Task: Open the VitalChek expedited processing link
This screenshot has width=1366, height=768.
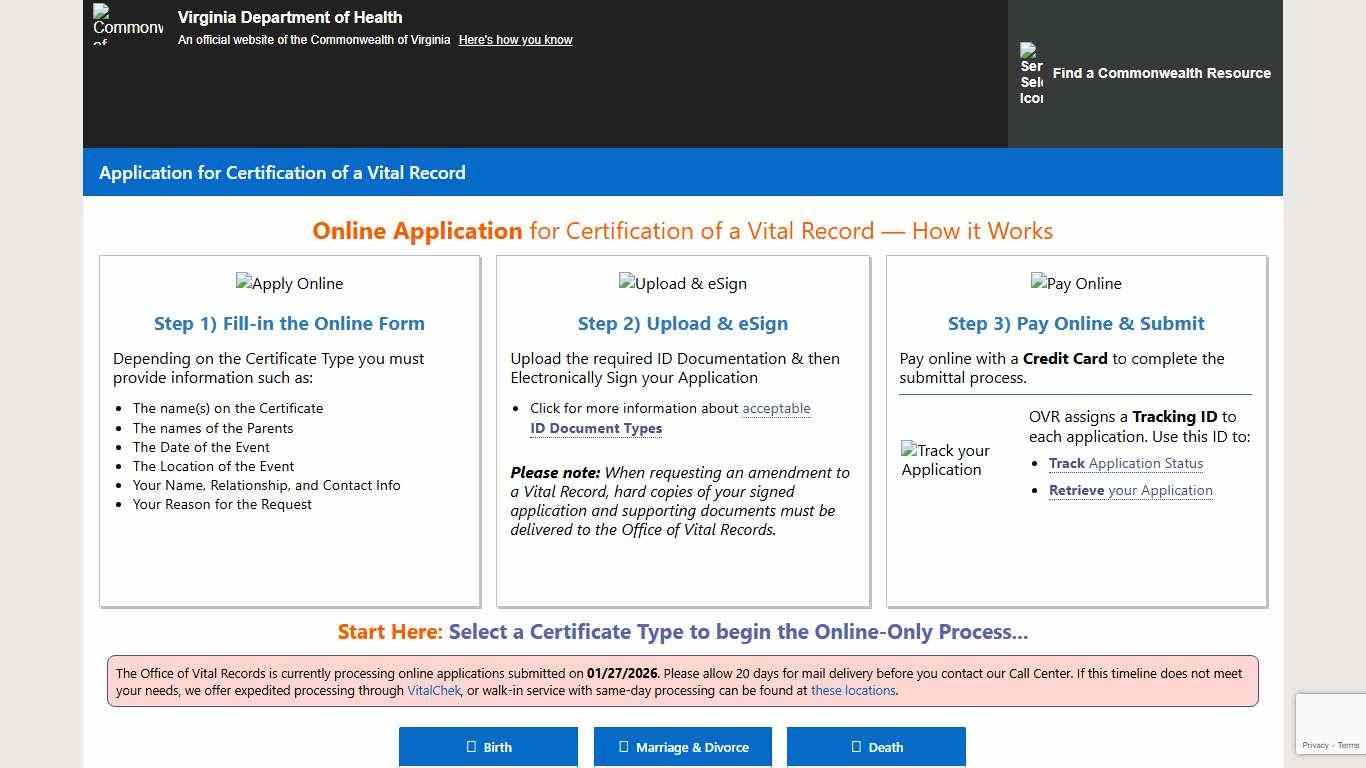Action: click(434, 691)
